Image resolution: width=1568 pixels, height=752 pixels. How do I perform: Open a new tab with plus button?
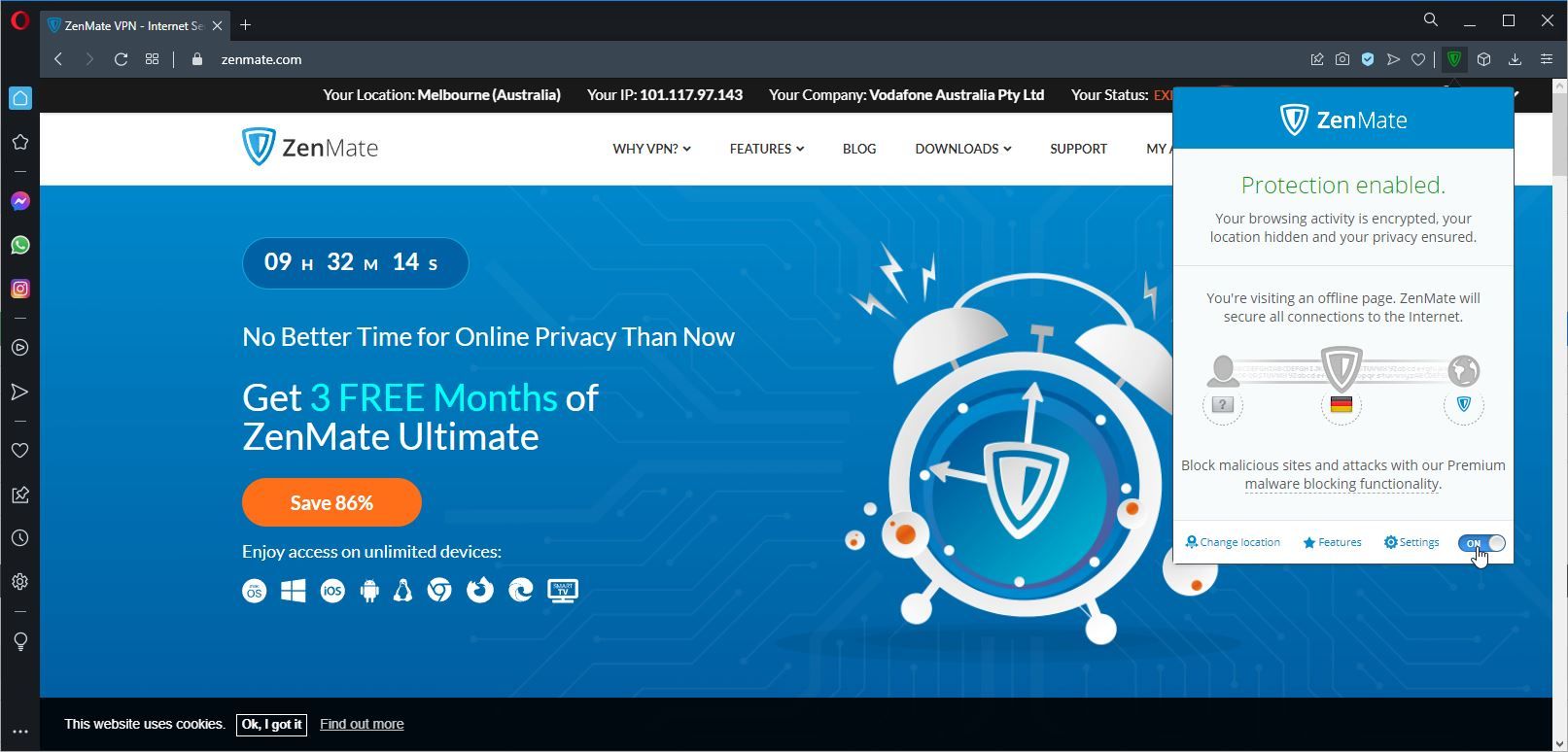(245, 25)
